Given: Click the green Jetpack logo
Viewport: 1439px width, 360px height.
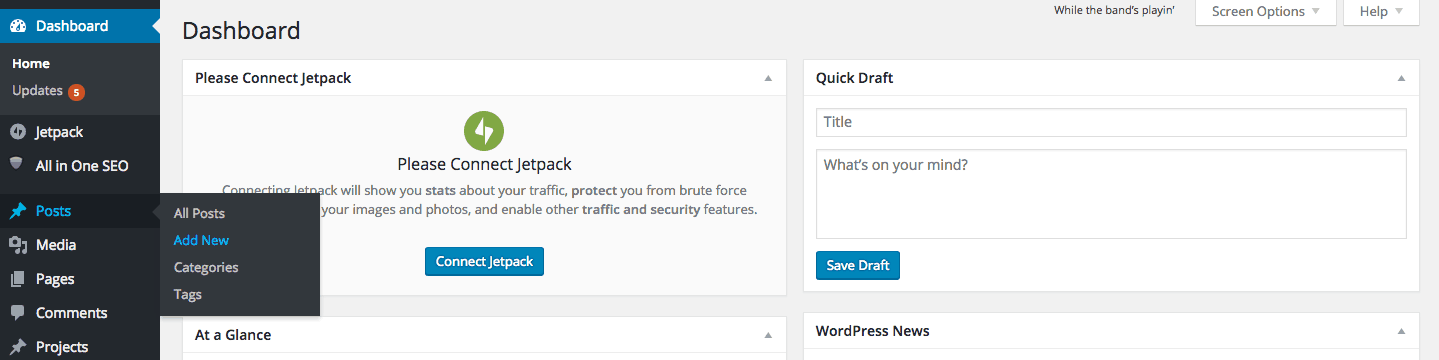Looking at the screenshot, I should click(x=484, y=131).
